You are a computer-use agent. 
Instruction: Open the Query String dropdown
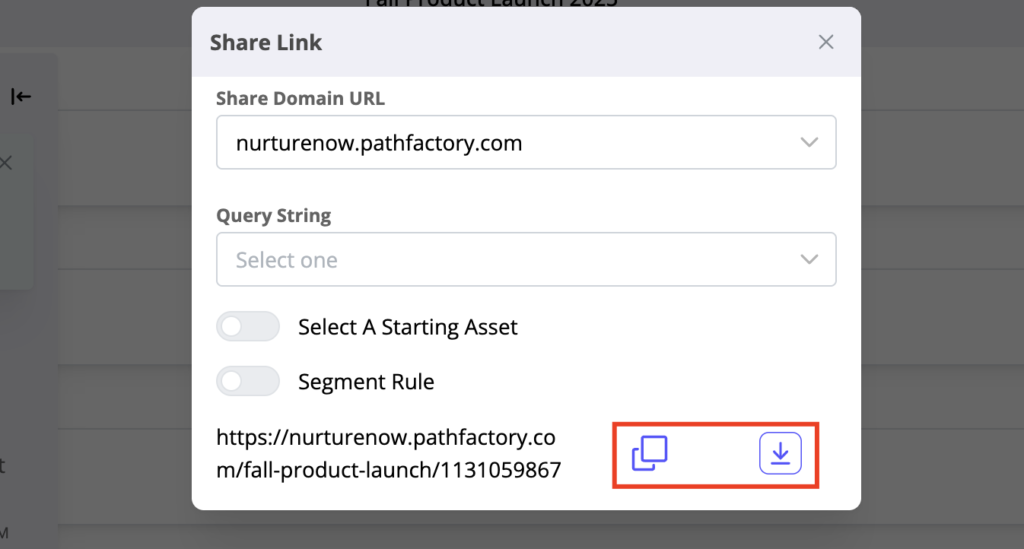[525, 260]
